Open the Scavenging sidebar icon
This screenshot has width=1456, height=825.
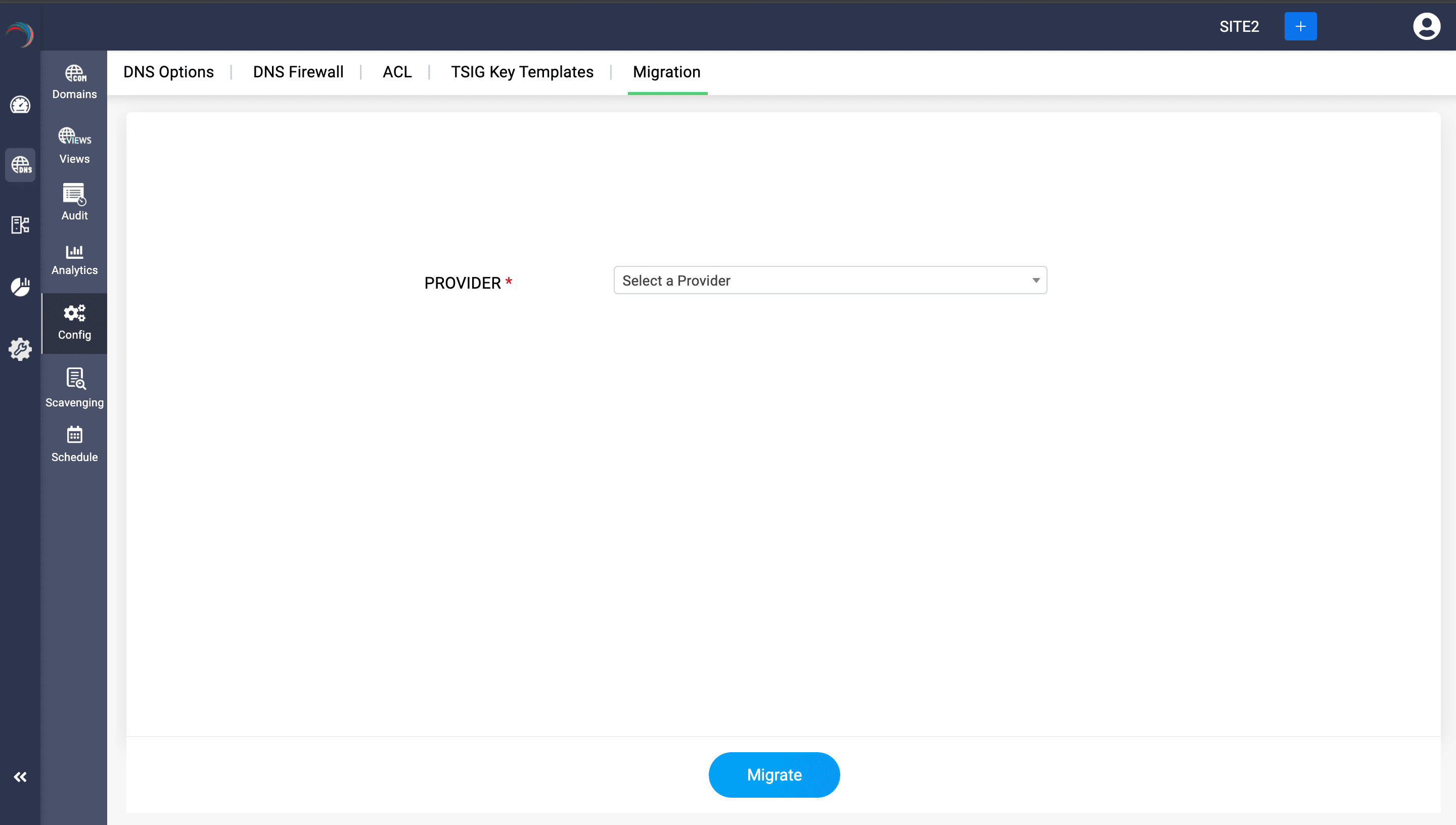(x=75, y=378)
